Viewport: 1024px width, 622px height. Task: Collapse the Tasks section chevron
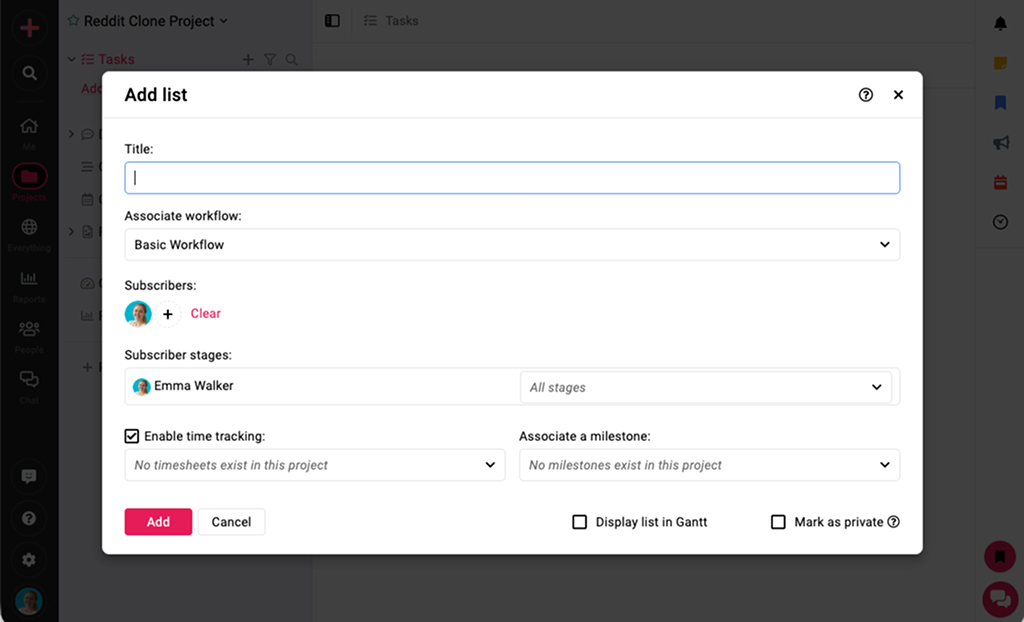coord(71,59)
